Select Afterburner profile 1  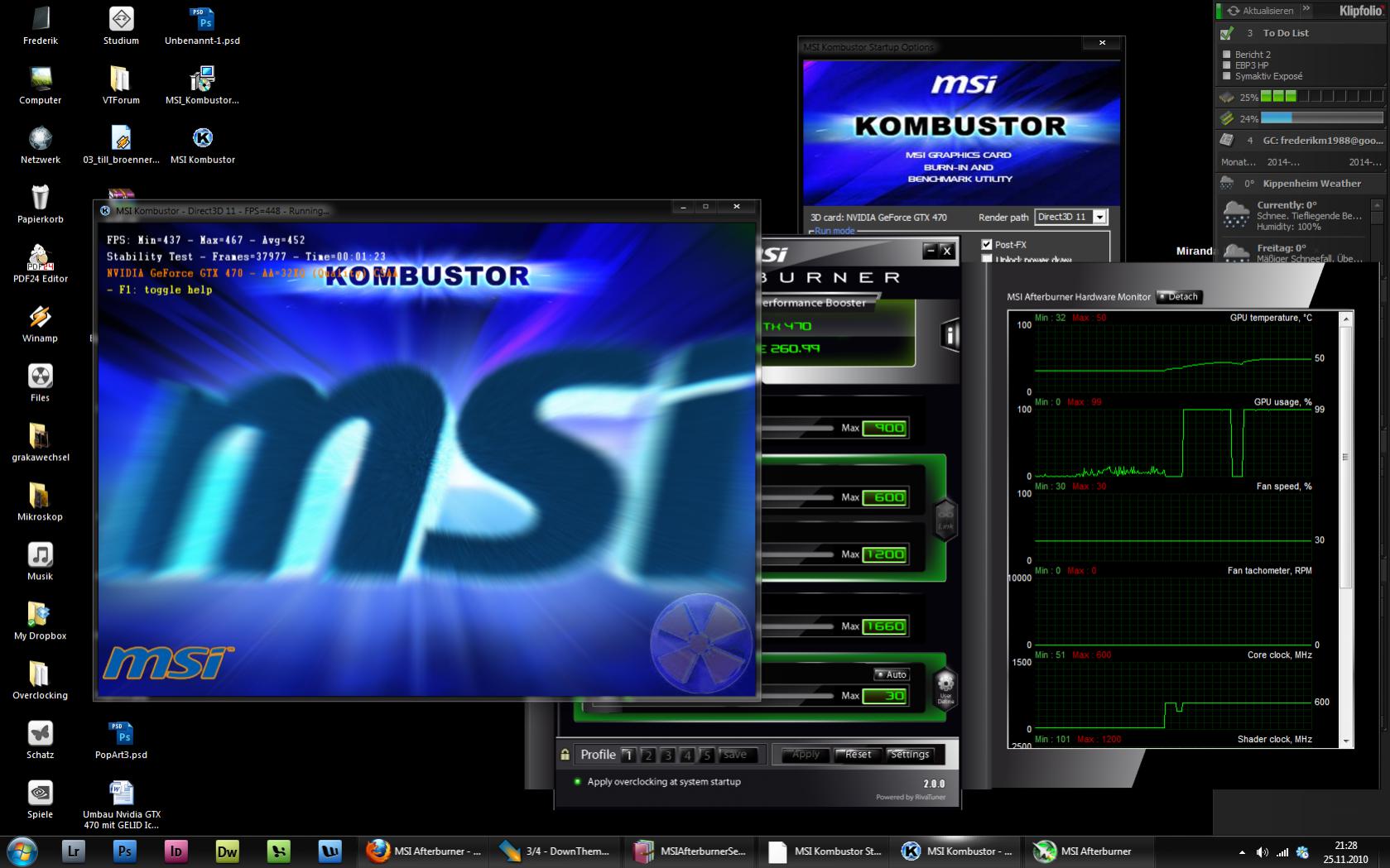pos(628,755)
